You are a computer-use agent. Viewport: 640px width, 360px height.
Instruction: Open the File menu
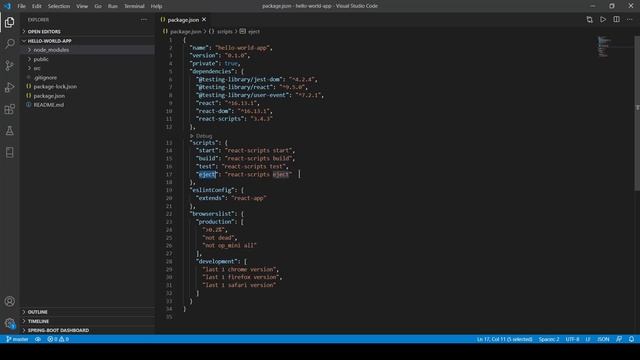click(x=22, y=6)
